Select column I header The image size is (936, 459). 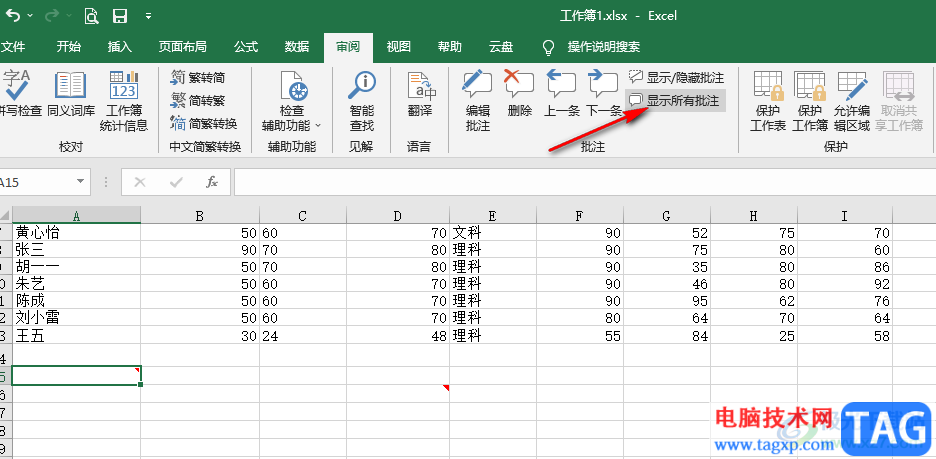tap(845, 215)
